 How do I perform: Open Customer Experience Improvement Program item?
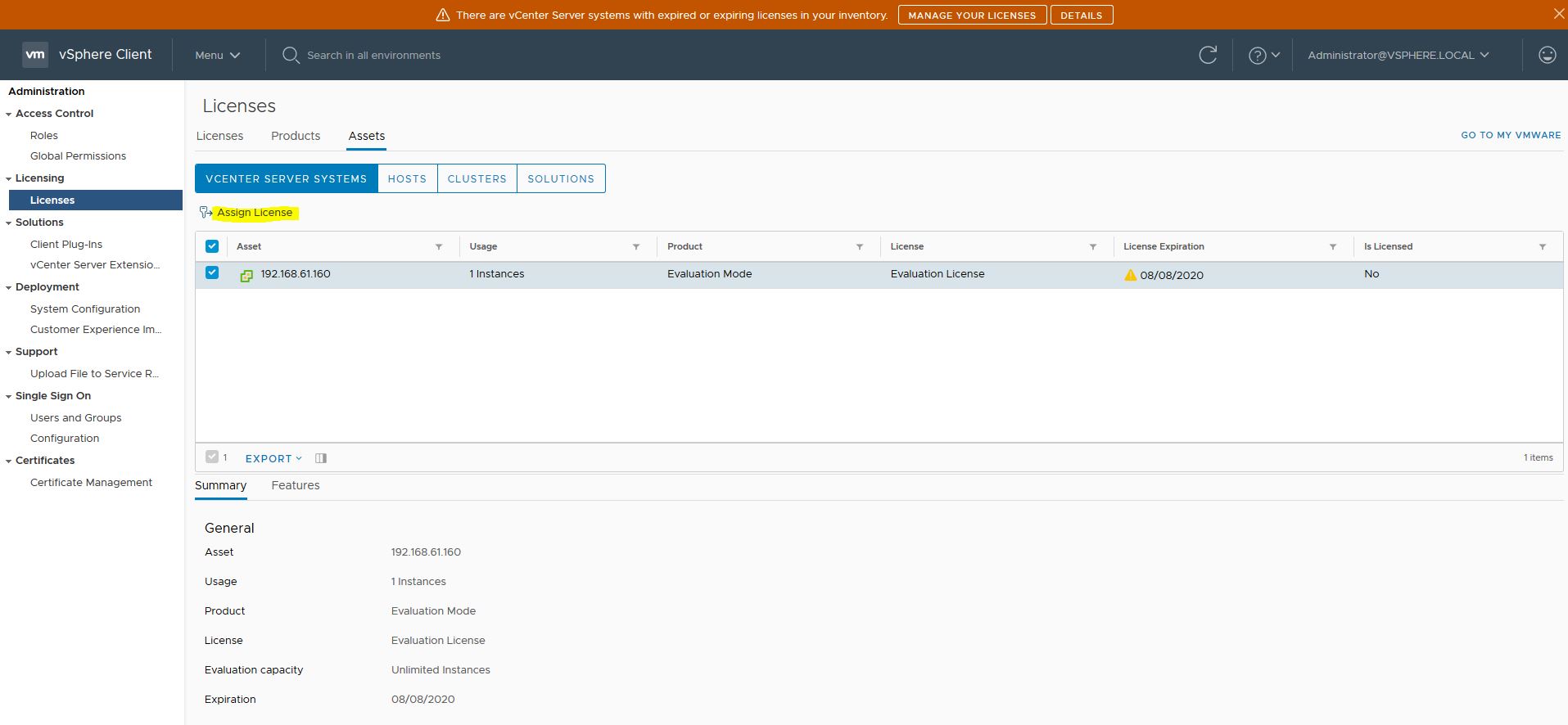click(x=96, y=330)
